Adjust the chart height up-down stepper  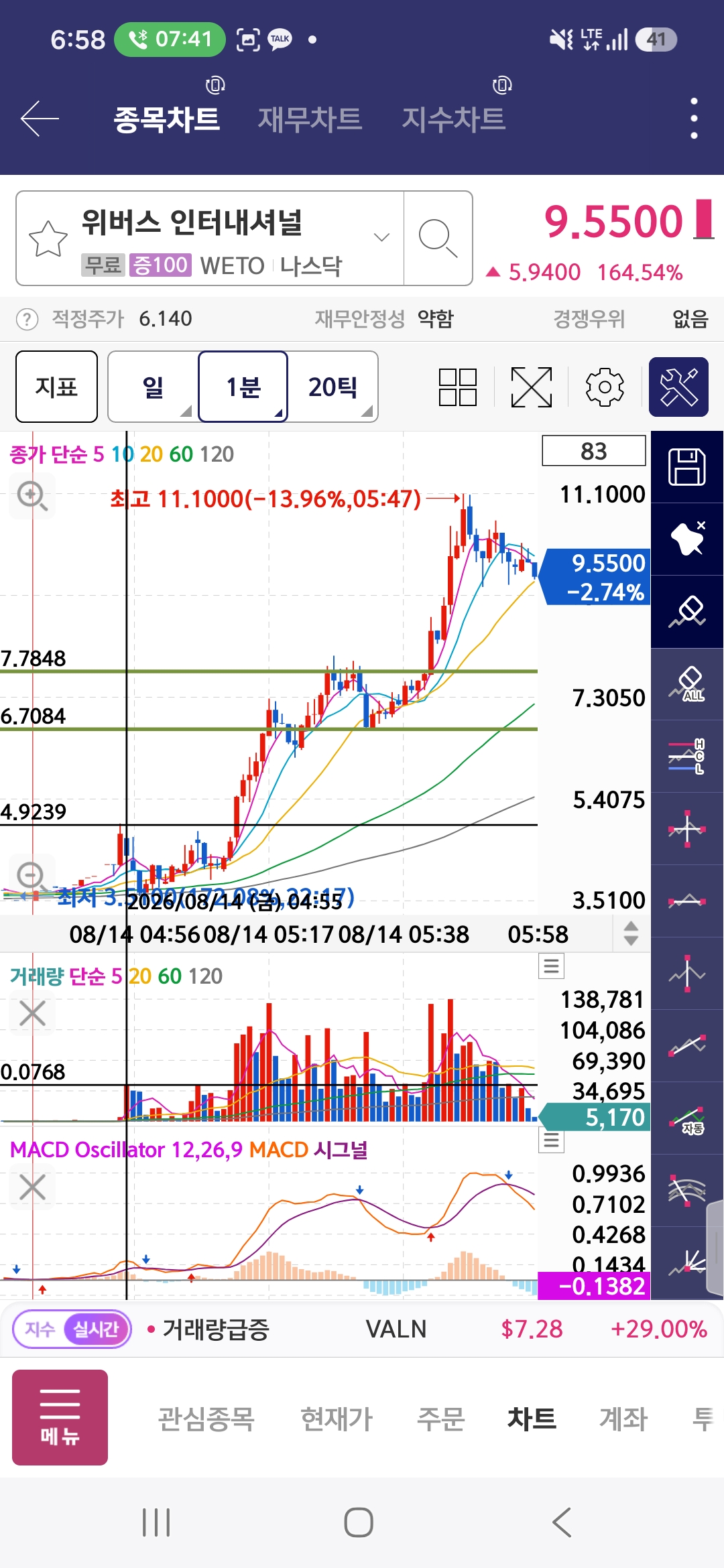click(631, 933)
